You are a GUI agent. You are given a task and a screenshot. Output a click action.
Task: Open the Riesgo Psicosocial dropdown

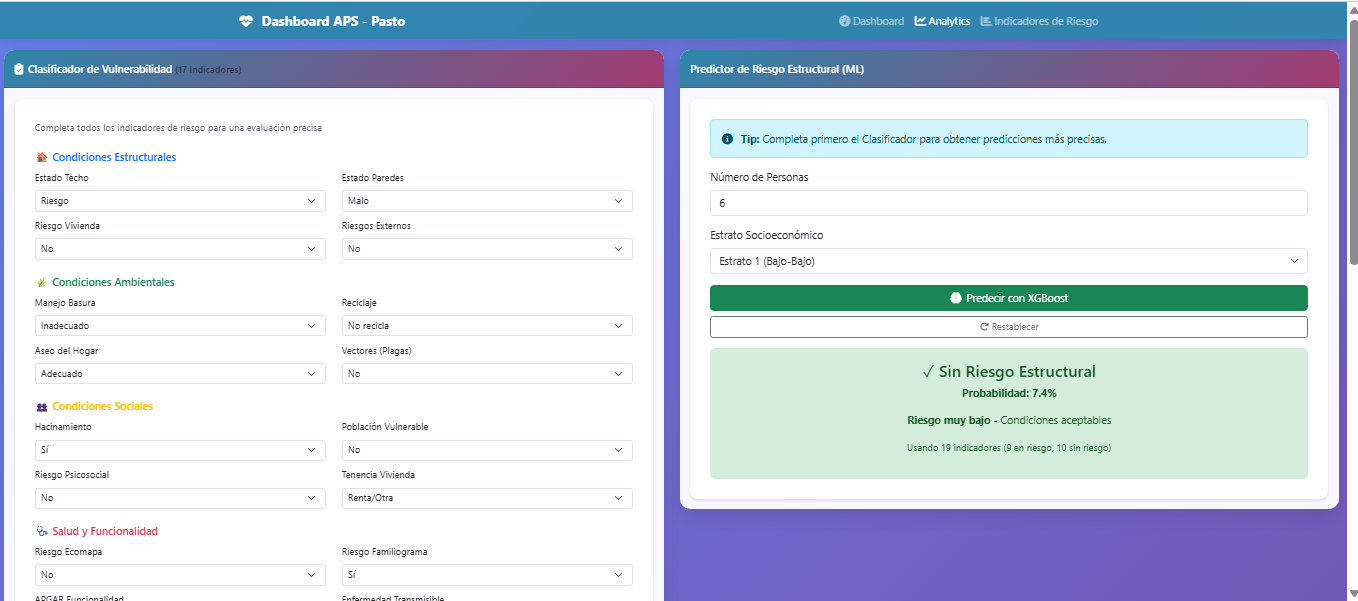(x=180, y=498)
